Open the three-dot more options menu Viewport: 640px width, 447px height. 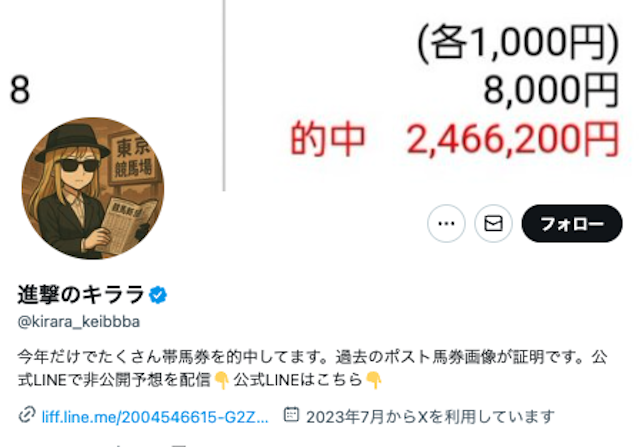click(x=446, y=223)
